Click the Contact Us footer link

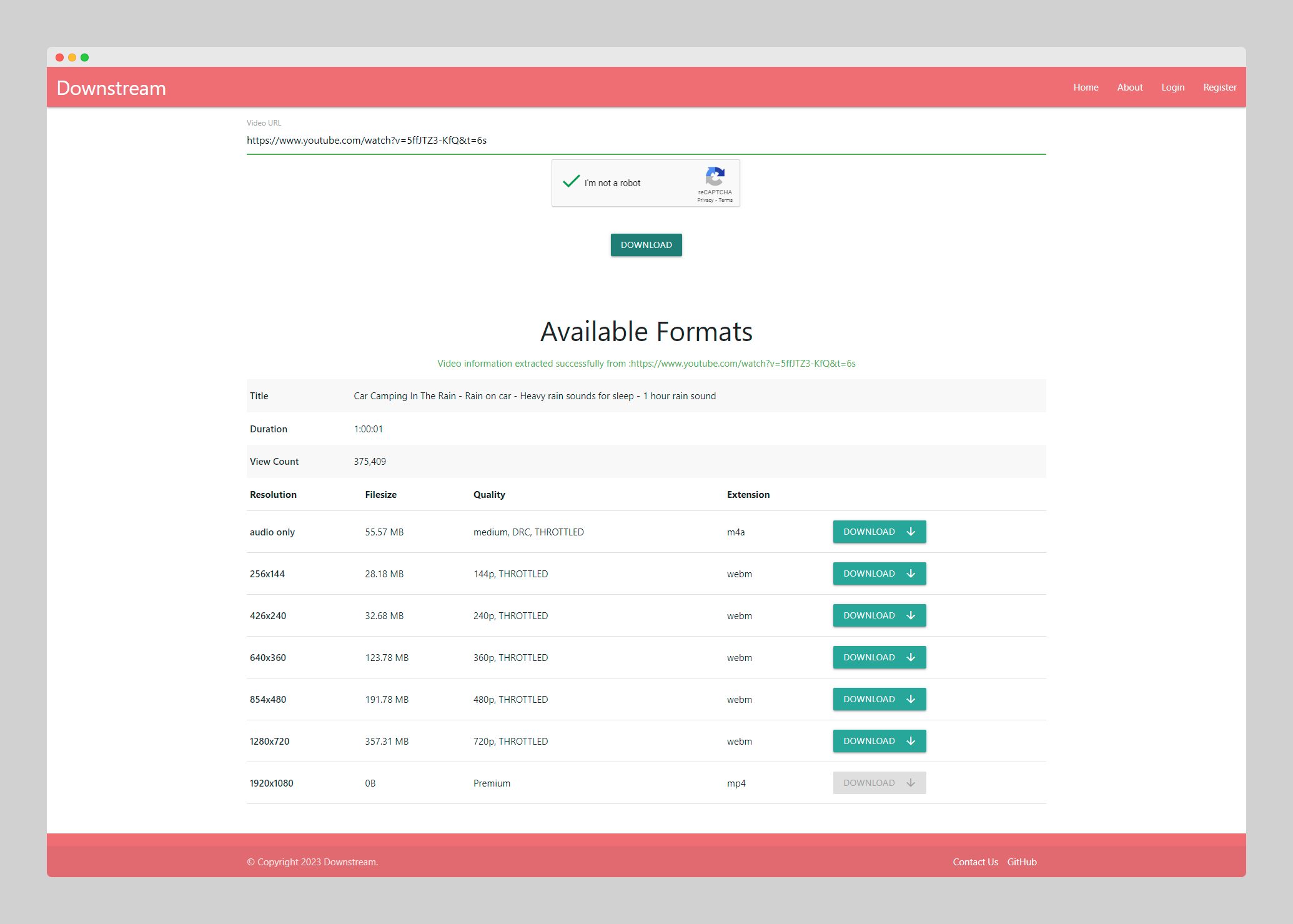point(975,862)
